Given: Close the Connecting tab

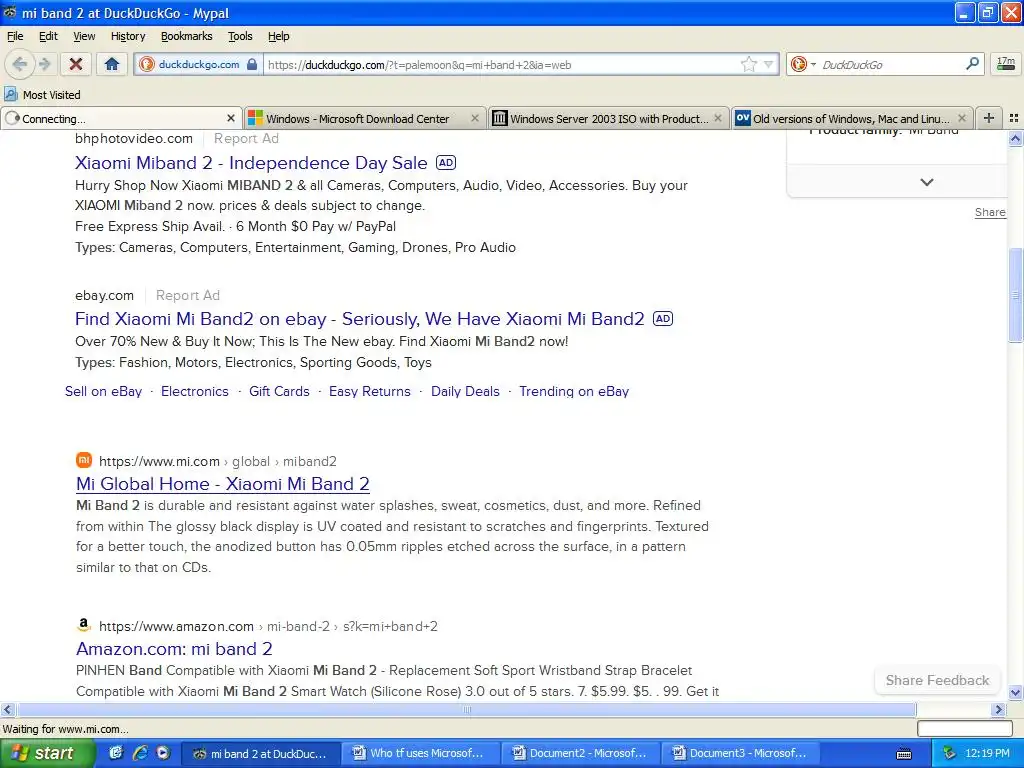Looking at the screenshot, I should (x=231, y=118).
